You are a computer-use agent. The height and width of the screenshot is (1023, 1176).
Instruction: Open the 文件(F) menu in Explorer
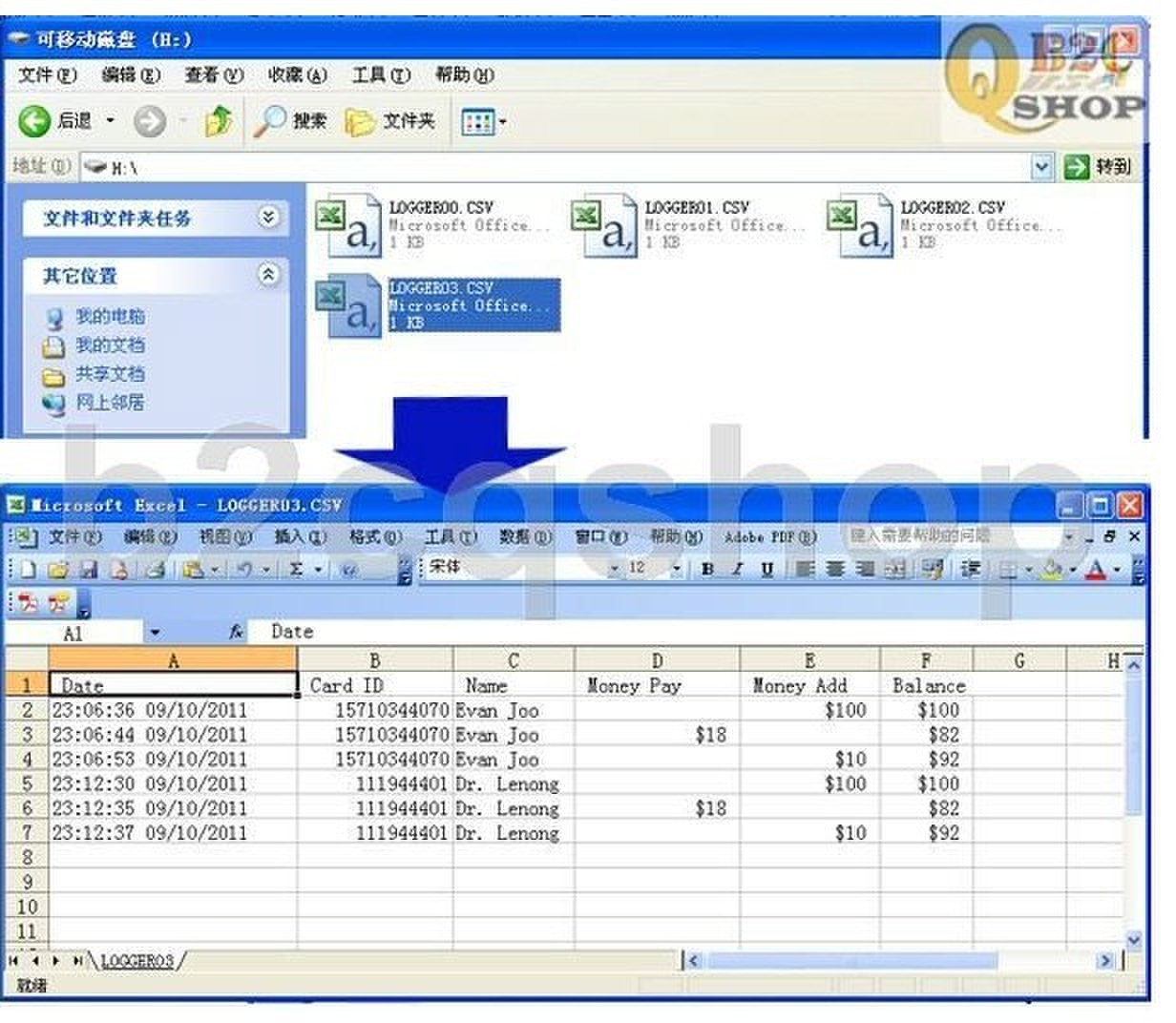47,74
